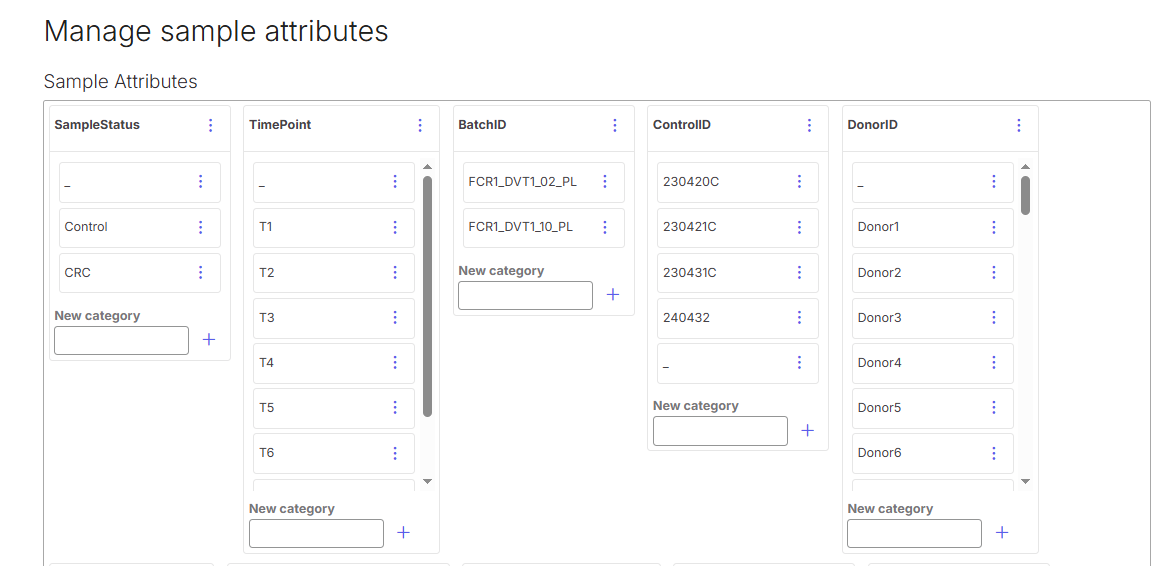Open the ControlID attribute options menu
1169x566 pixels.
(x=810, y=125)
